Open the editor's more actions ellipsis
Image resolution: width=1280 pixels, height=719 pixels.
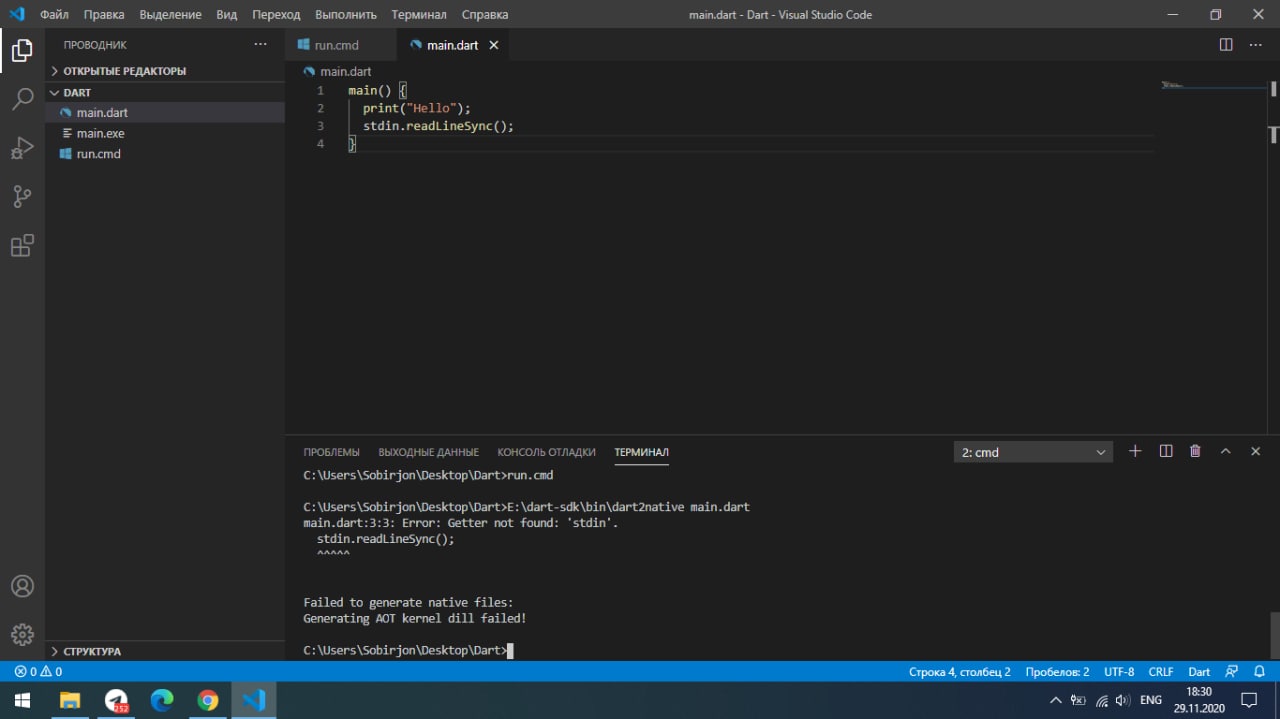[x=1256, y=44]
